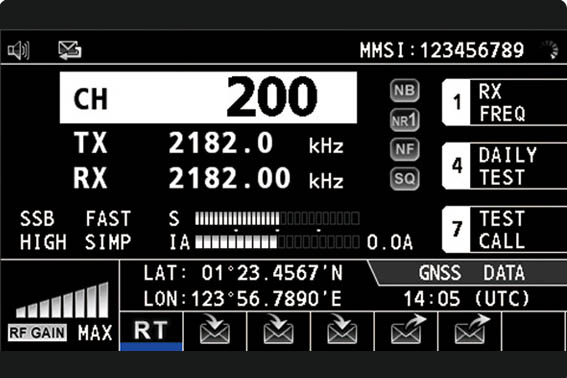Select the 7 TEST CALL button
This screenshot has height=378, width=567.
click(504, 230)
